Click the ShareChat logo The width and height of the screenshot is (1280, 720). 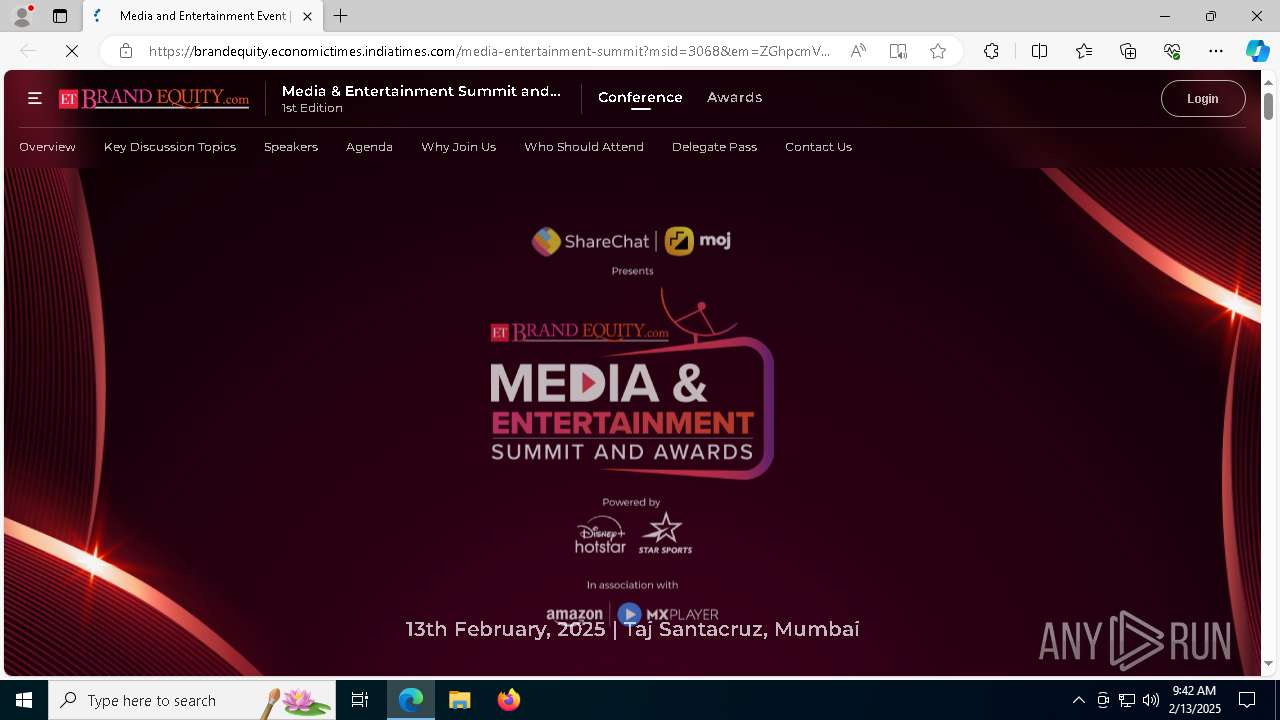pos(590,241)
